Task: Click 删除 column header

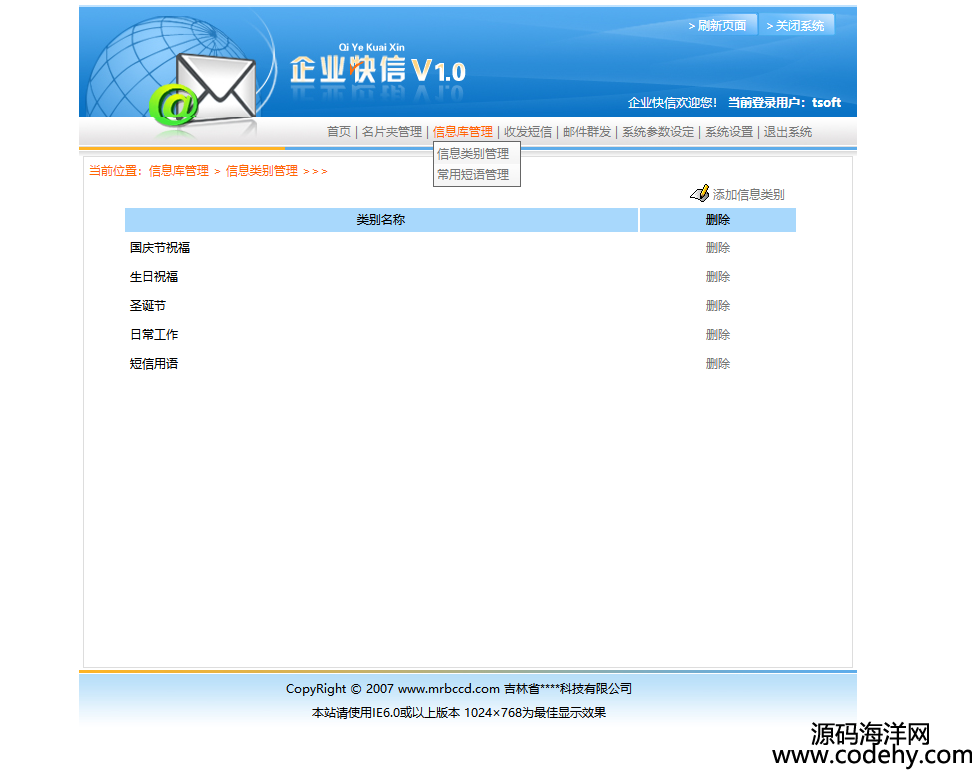Action: (718, 220)
